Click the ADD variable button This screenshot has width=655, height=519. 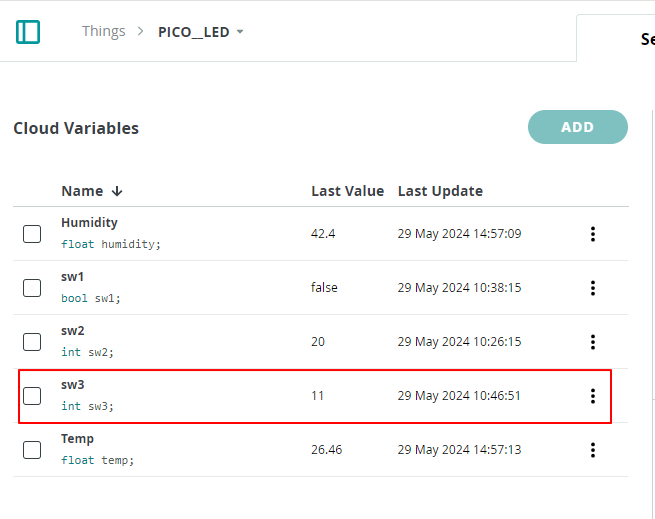pyautogui.click(x=578, y=127)
